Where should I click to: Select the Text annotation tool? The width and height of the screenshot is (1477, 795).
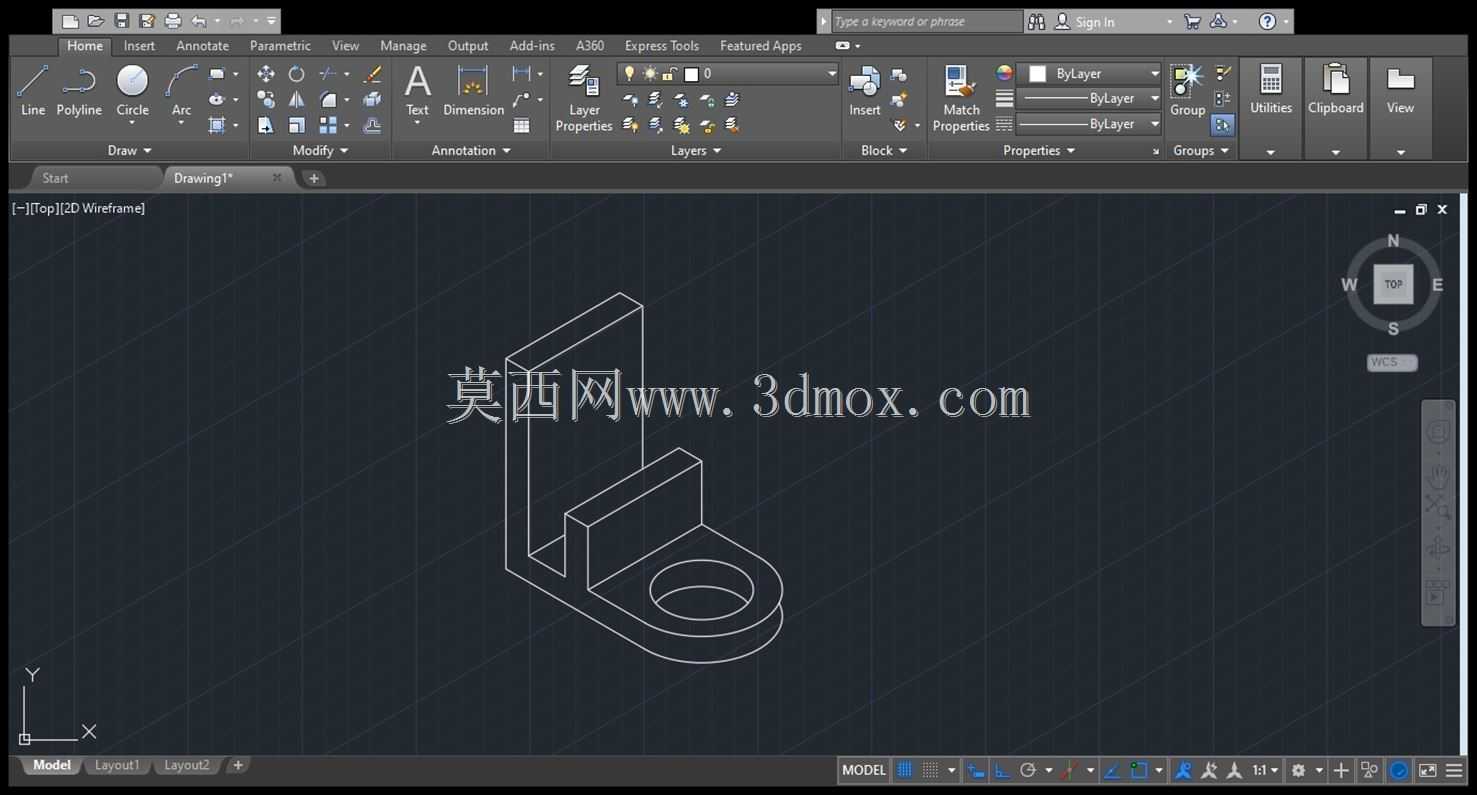coord(417,90)
